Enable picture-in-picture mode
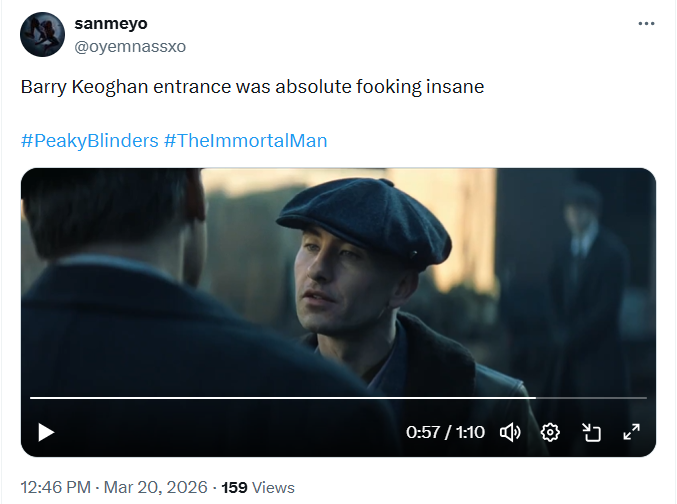The image size is (677, 504). [x=591, y=432]
